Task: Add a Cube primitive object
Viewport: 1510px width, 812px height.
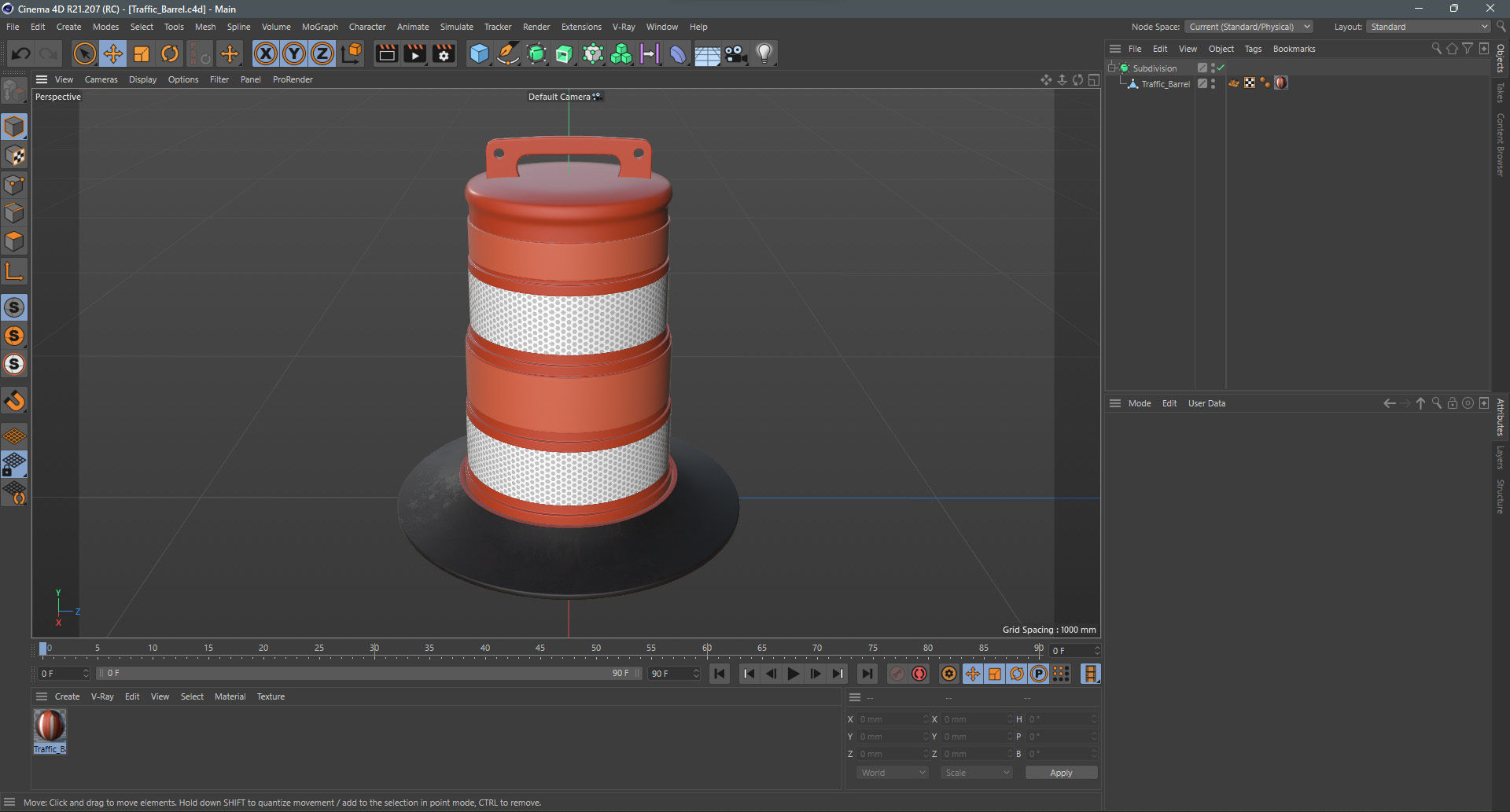Action: (479, 53)
